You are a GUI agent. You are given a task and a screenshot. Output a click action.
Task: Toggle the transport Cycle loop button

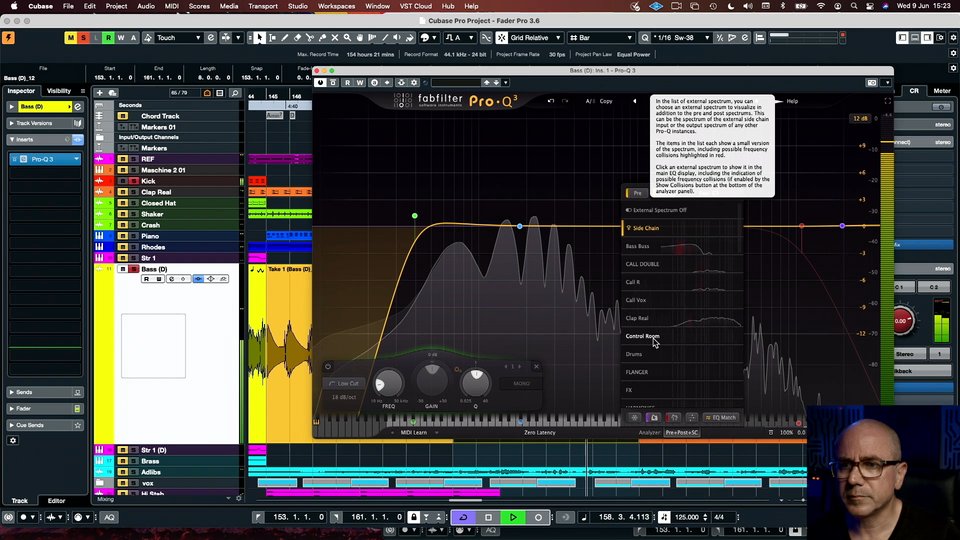pyautogui.click(x=463, y=517)
